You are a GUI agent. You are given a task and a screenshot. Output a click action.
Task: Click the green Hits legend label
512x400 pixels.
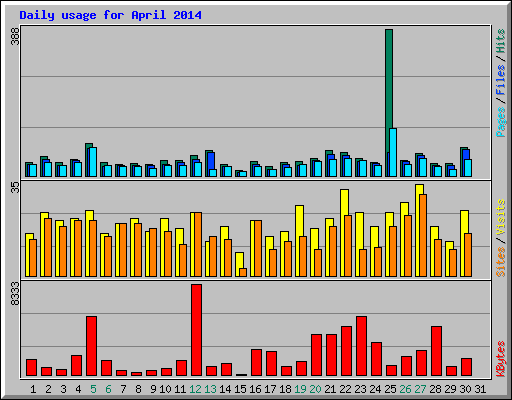[500, 41]
